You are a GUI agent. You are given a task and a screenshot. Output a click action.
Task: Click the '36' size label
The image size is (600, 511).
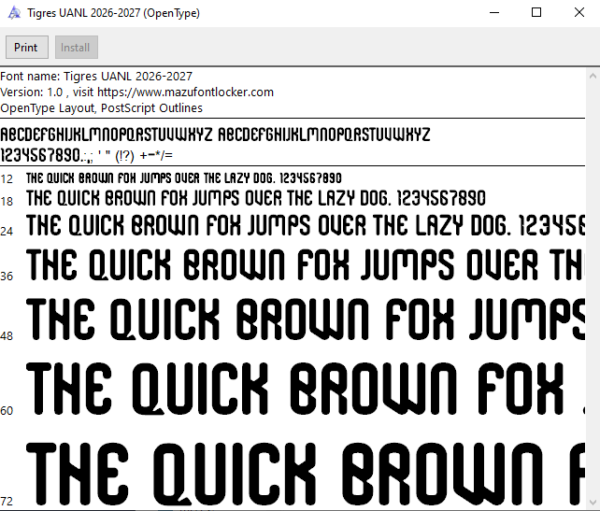click(x=7, y=276)
